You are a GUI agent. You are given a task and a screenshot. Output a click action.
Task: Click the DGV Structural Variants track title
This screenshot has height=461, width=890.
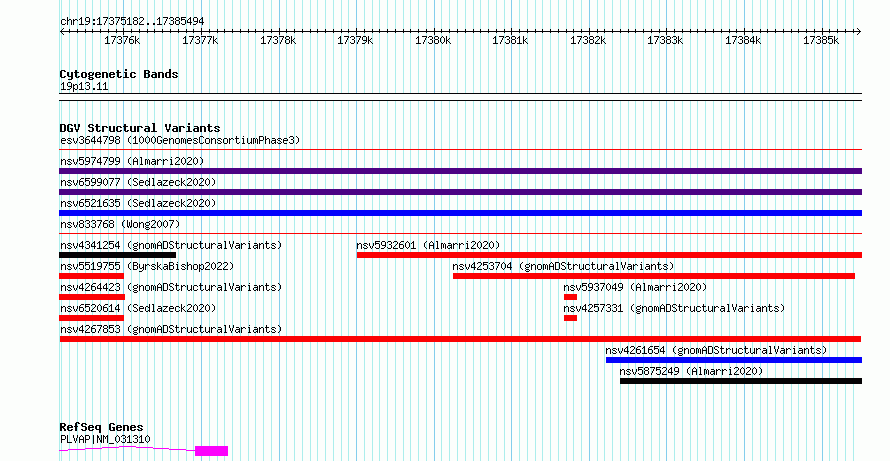pos(140,128)
